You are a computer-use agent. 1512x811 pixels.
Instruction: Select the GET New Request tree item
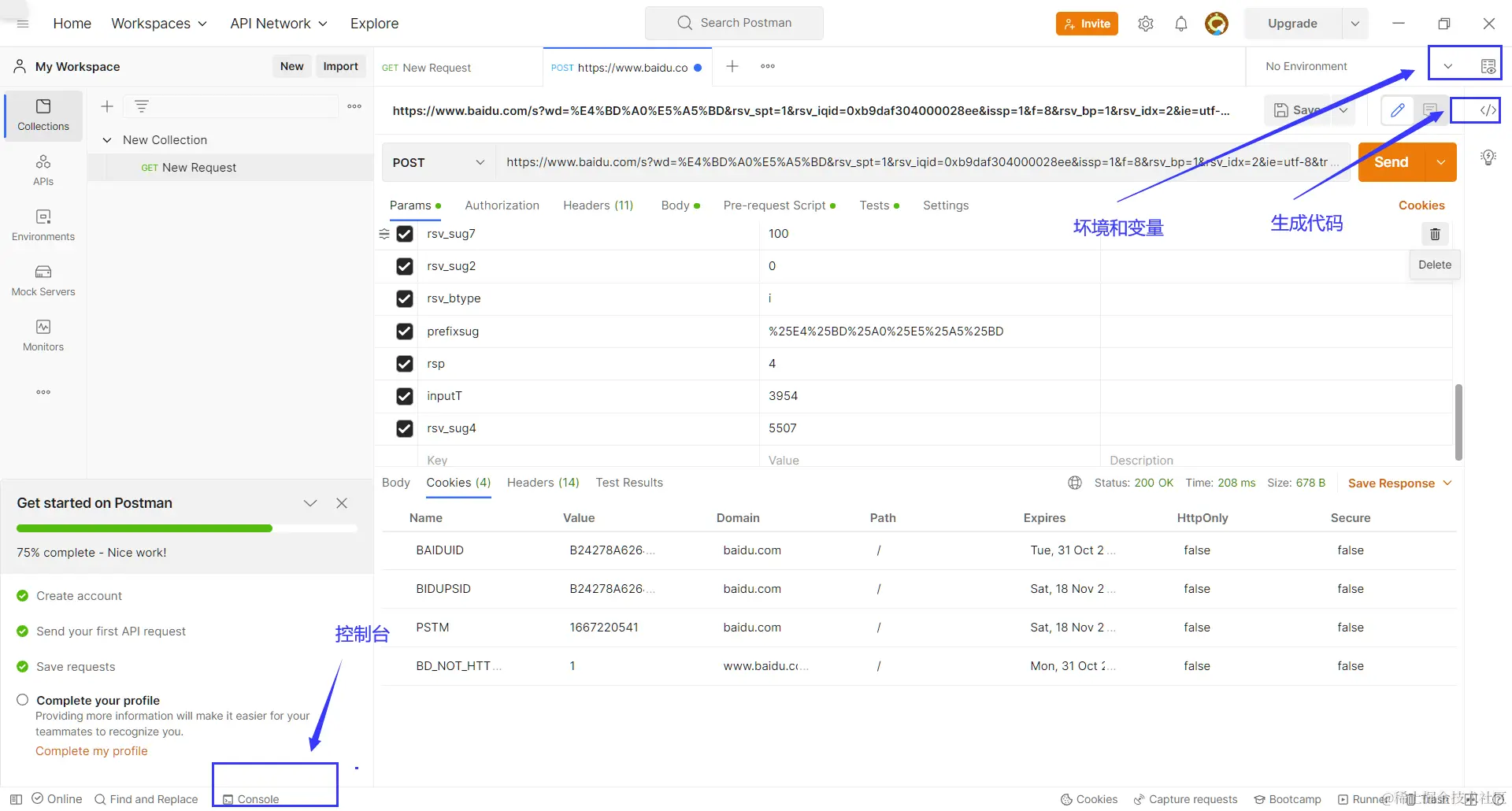pos(230,168)
